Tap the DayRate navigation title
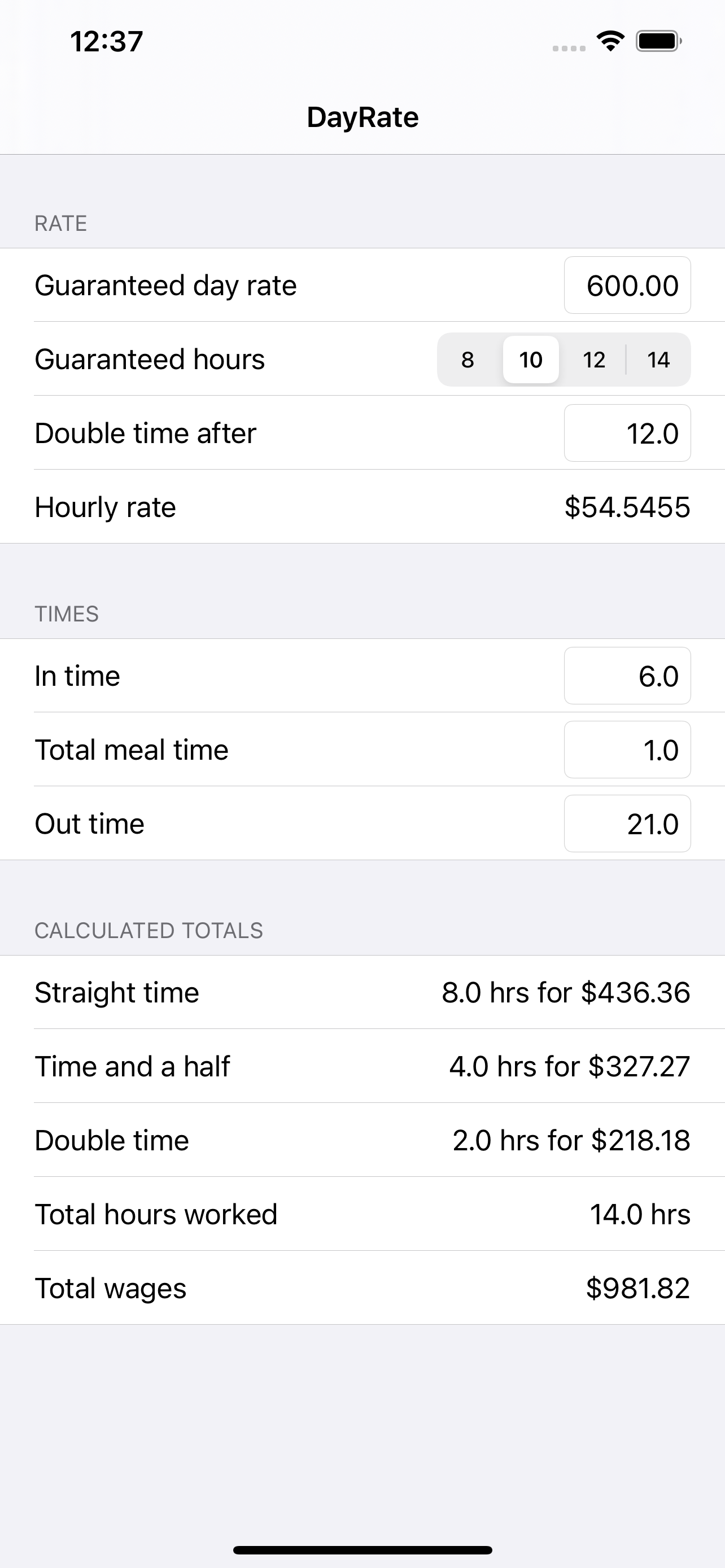 (363, 117)
